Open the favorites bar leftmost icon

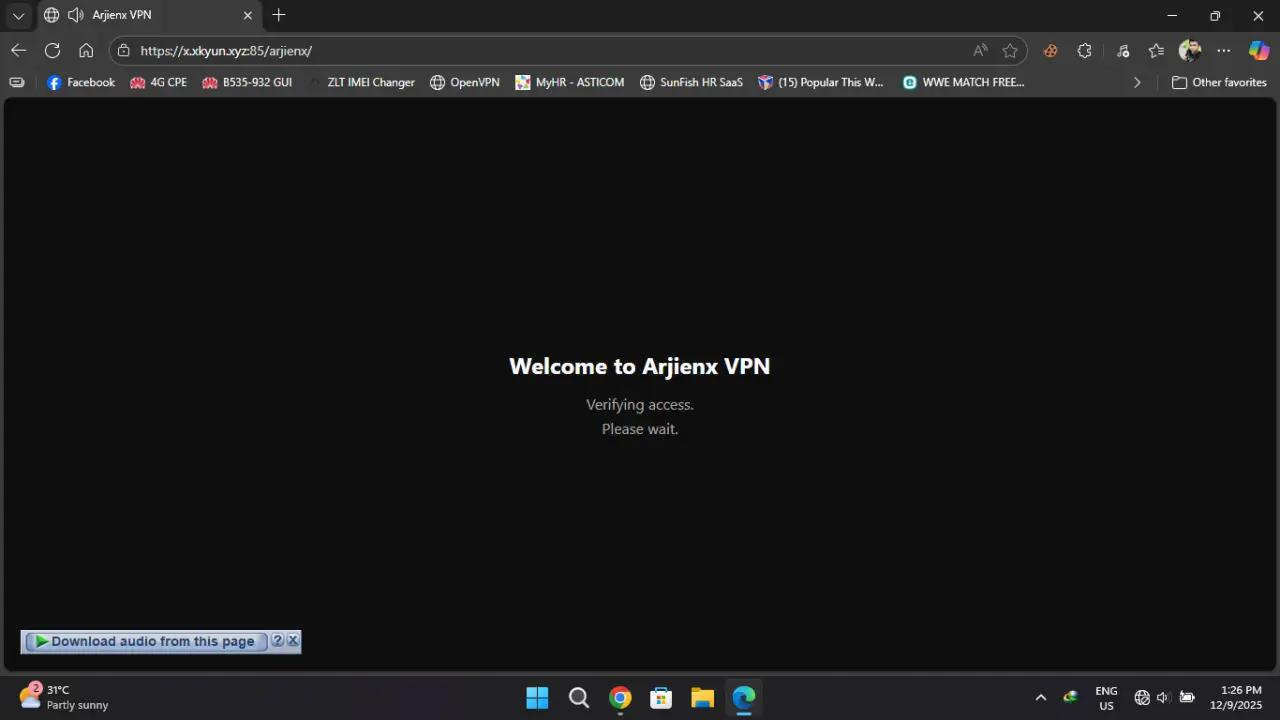click(x=17, y=82)
